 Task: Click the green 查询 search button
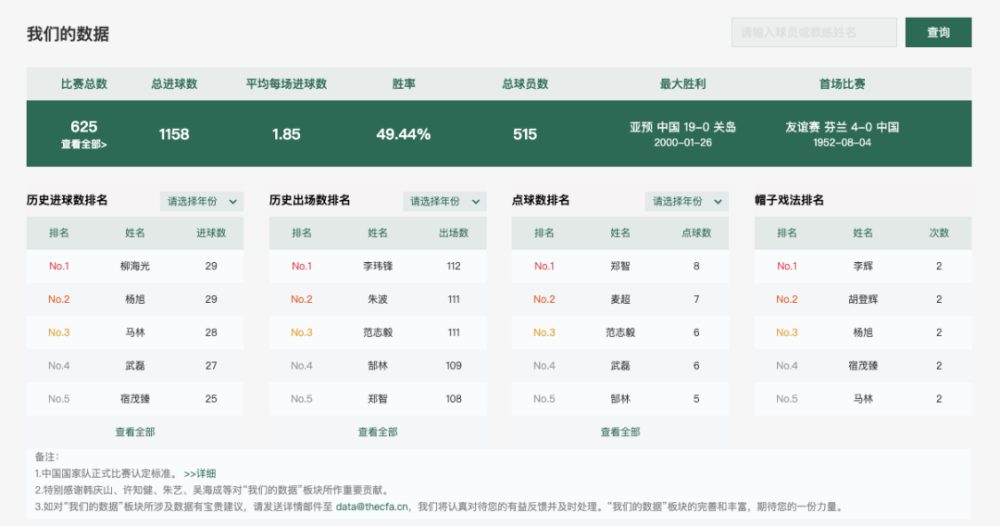938,33
